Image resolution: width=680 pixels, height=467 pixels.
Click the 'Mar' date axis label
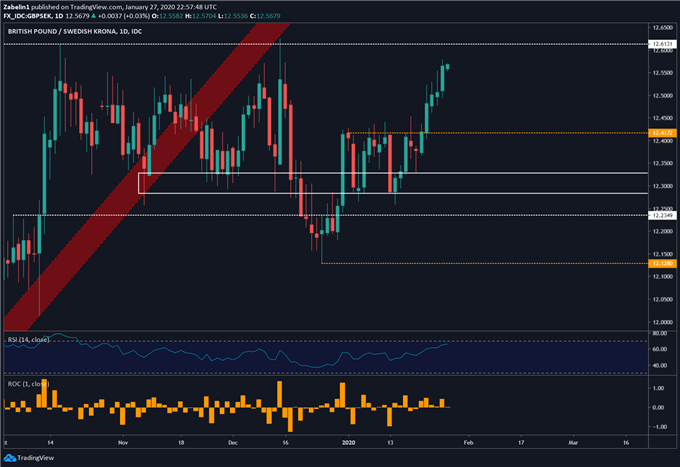pyautogui.click(x=573, y=443)
